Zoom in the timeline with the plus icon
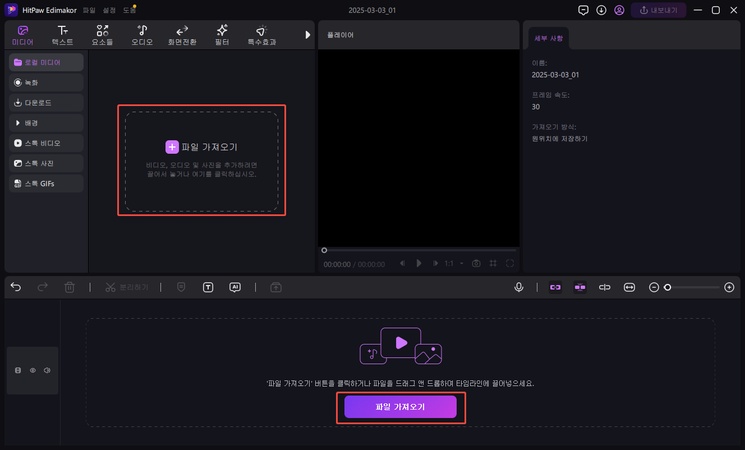The width and height of the screenshot is (745, 450). (x=729, y=287)
